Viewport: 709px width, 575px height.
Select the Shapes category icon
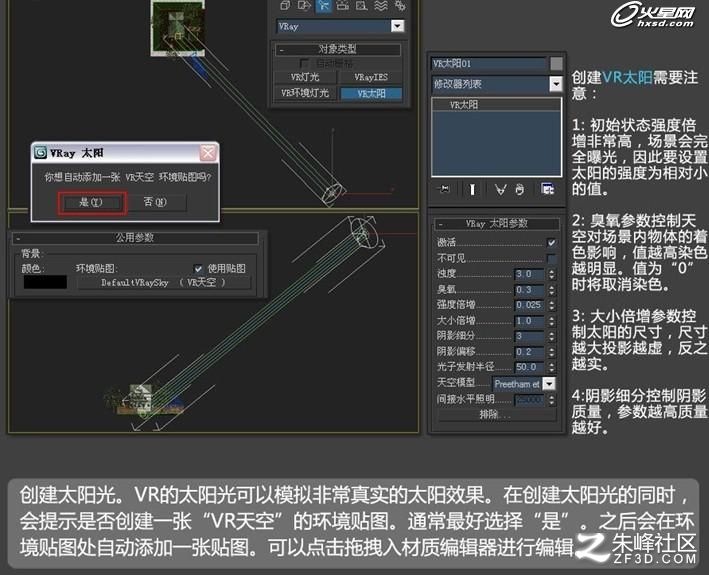(304, 5)
